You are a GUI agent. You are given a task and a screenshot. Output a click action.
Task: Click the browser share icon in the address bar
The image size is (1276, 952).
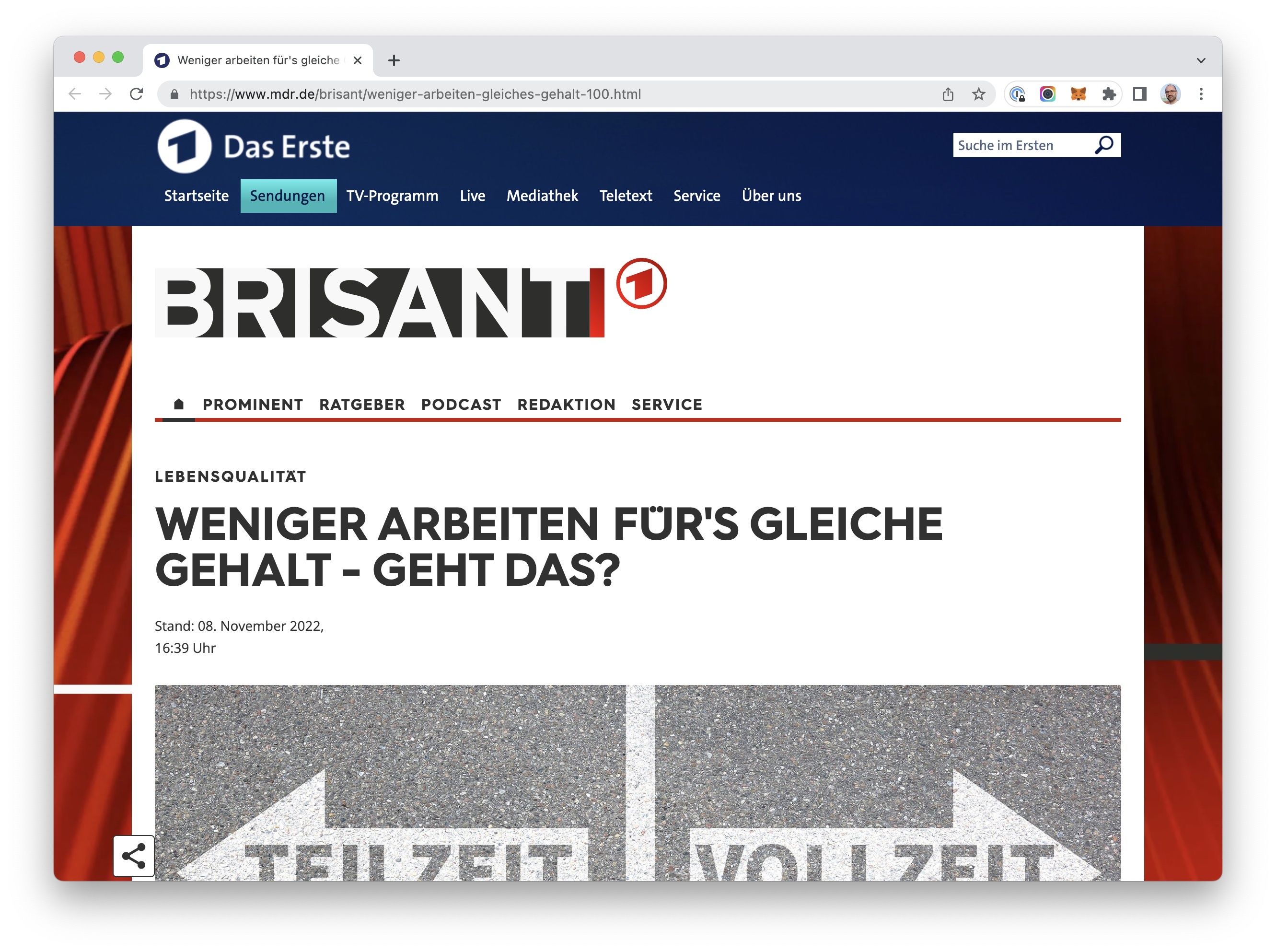(x=948, y=94)
